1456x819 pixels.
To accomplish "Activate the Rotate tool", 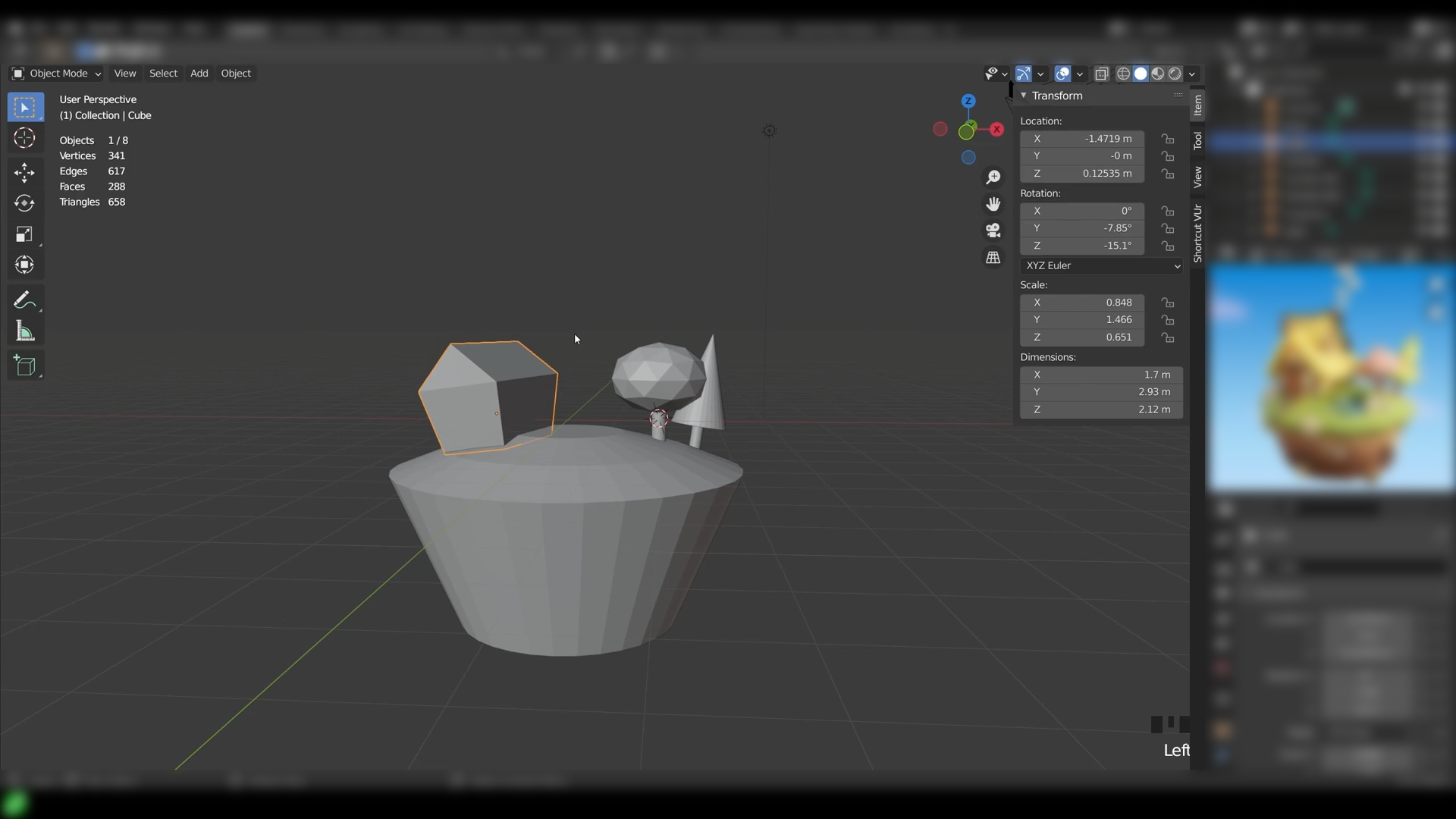I will [x=25, y=202].
